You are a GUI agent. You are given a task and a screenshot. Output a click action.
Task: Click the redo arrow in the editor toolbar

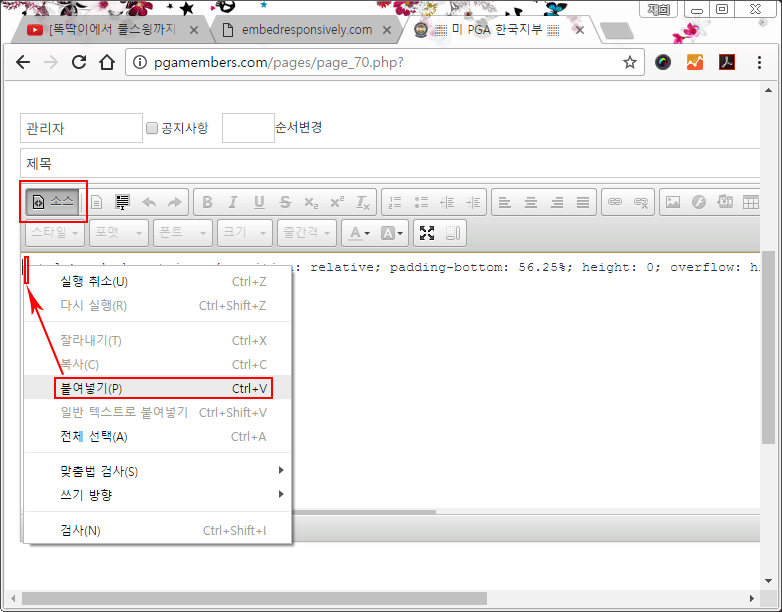point(175,202)
